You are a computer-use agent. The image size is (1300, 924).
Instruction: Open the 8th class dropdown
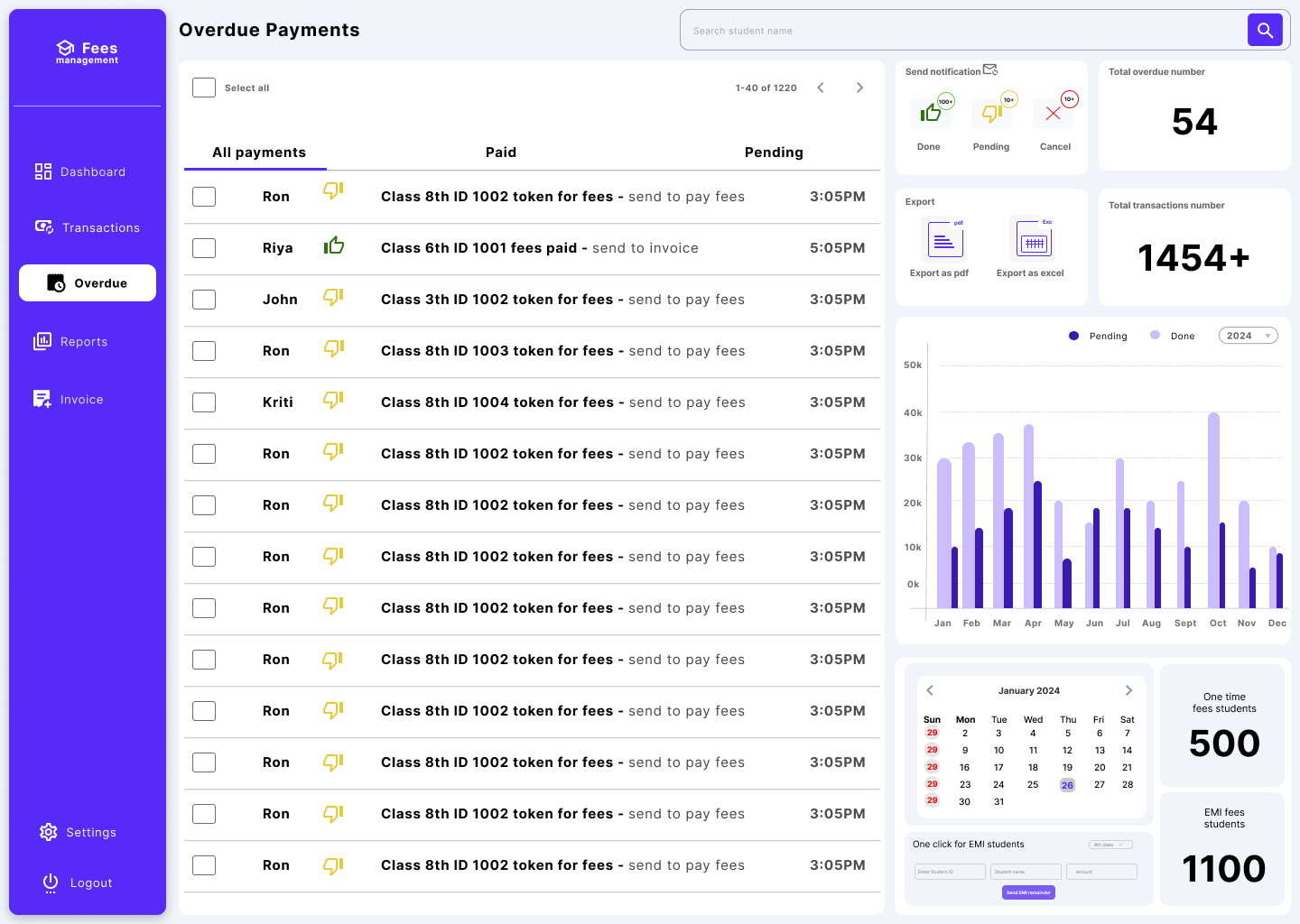(1110, 845)
